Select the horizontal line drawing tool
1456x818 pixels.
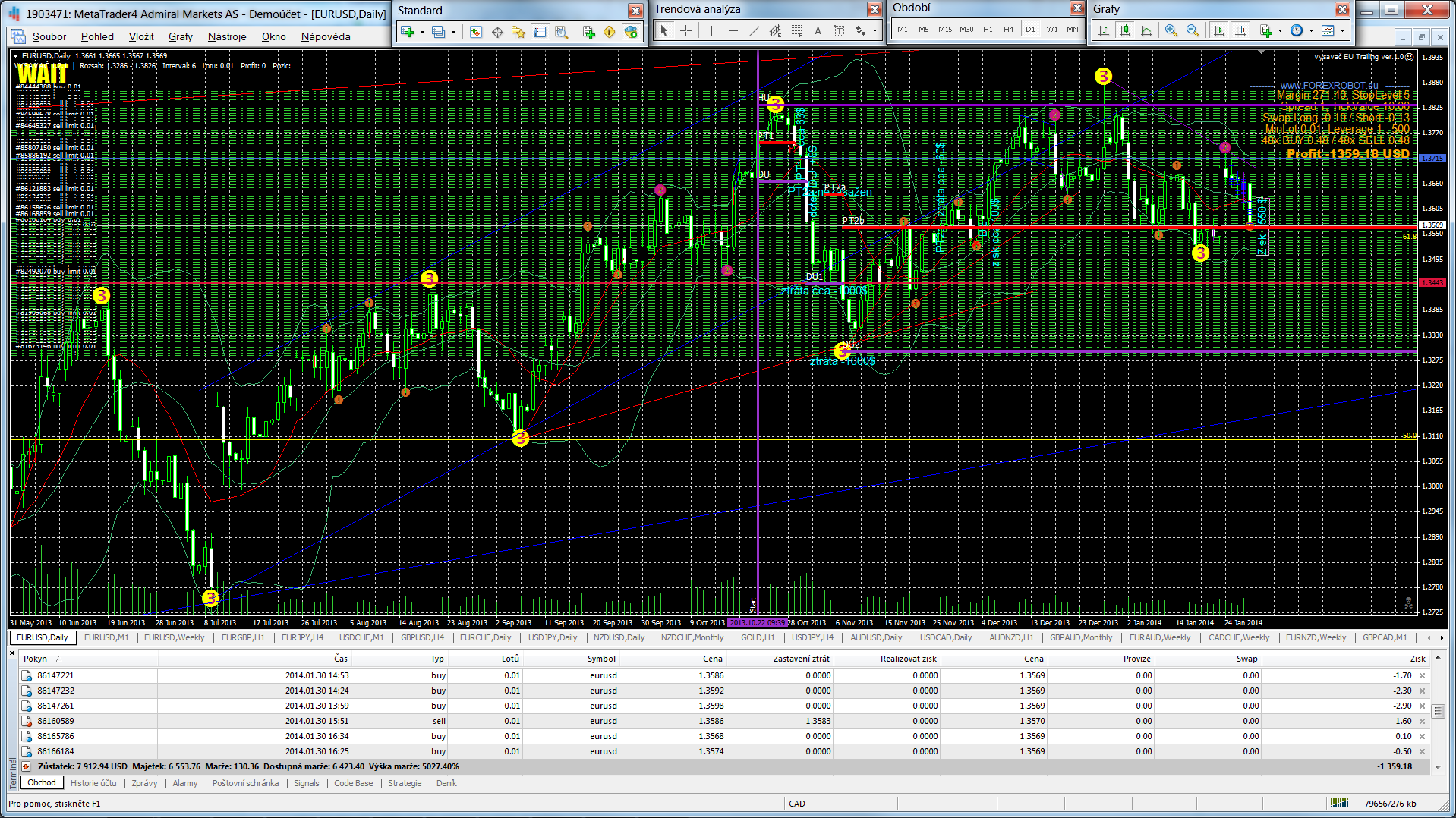coord(733,30)
